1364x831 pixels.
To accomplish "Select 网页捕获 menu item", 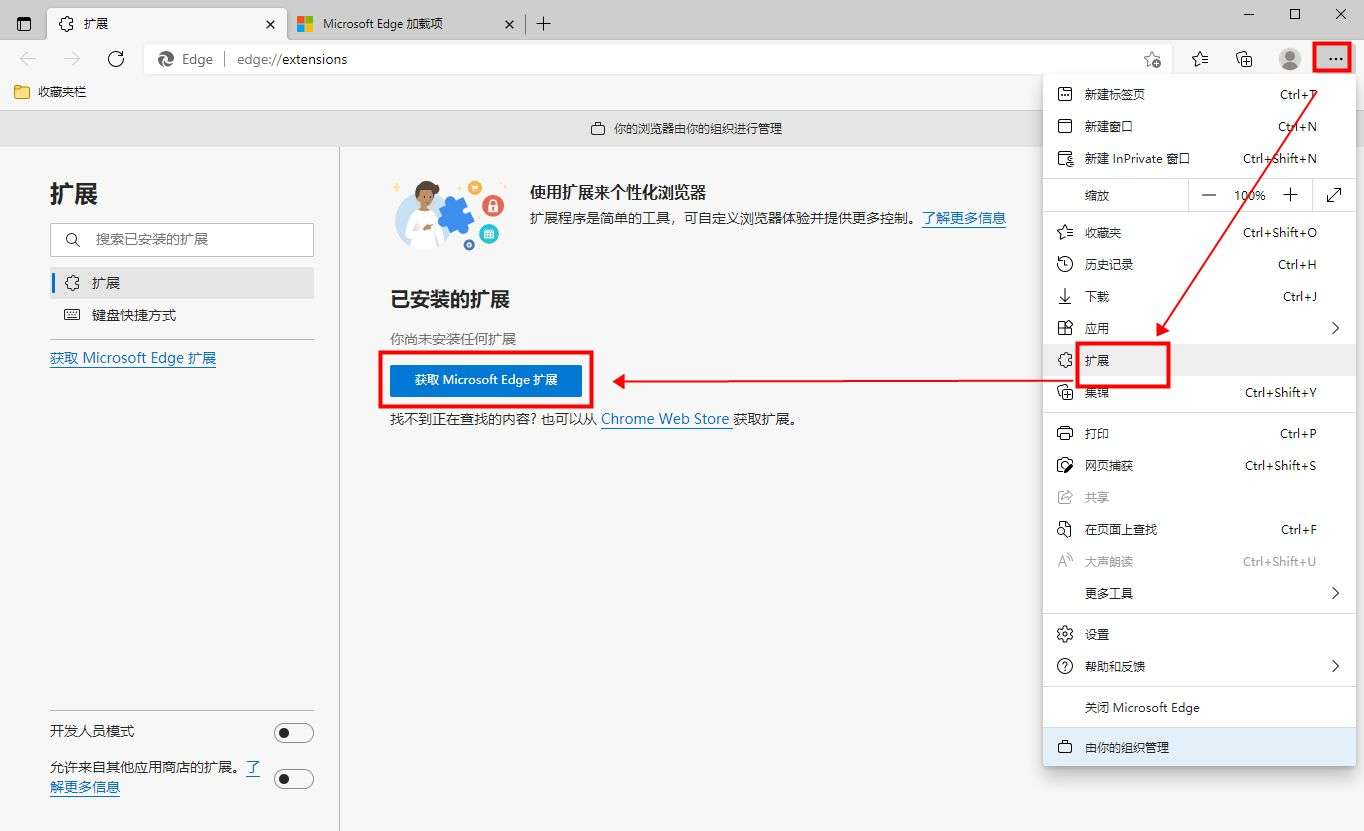I will point(1199,465).
